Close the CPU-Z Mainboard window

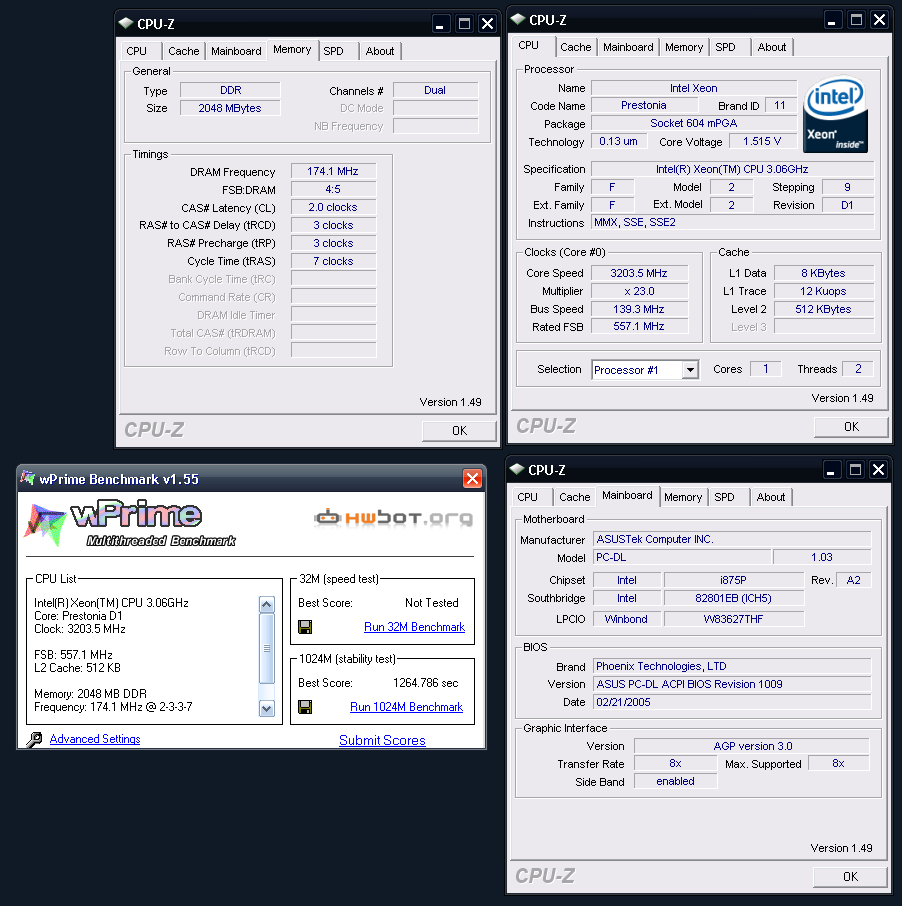[x=878, y=470]
